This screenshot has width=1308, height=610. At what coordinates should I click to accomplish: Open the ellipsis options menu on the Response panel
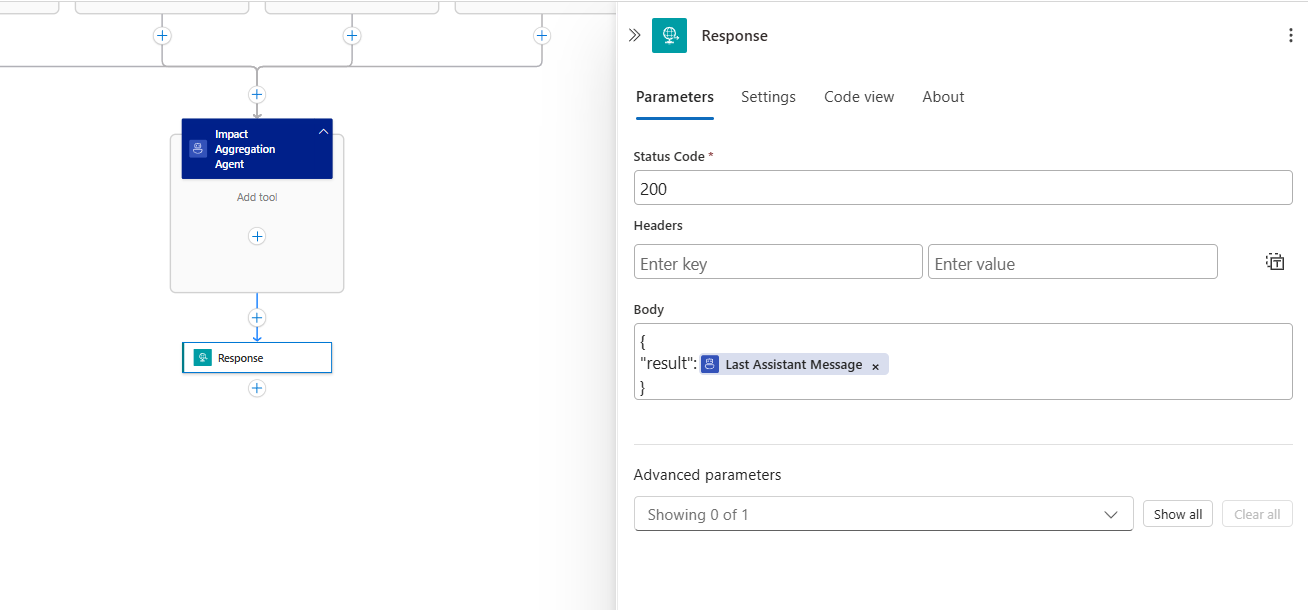(1290, 34)
